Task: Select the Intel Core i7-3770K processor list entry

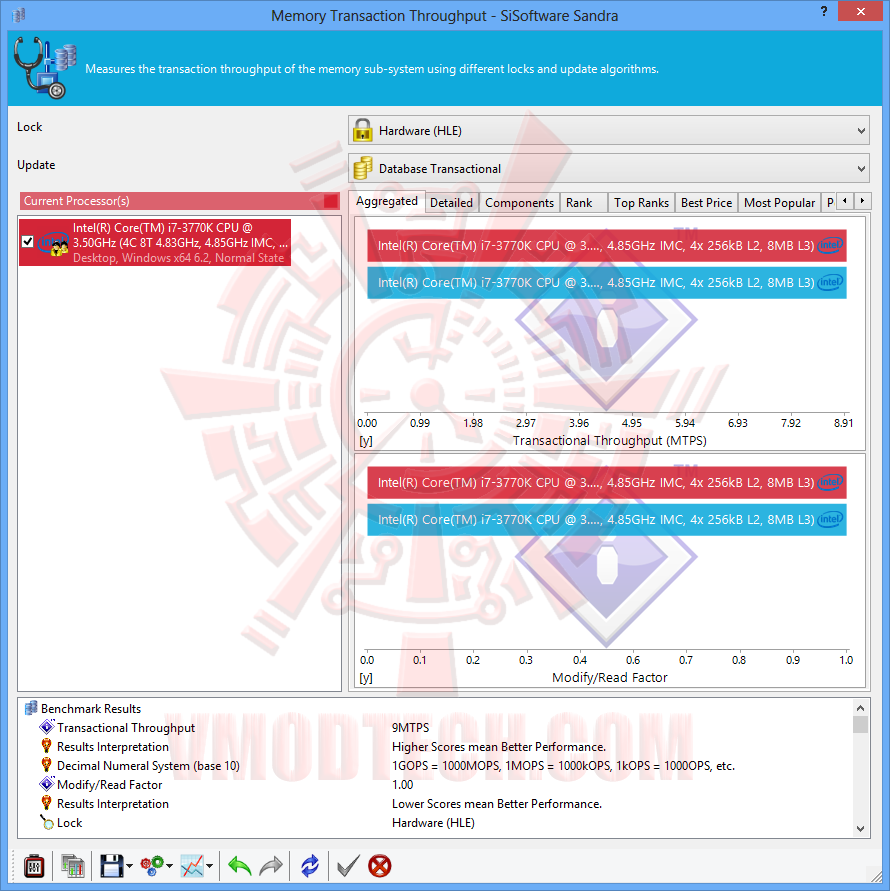Action: point(155,243)
